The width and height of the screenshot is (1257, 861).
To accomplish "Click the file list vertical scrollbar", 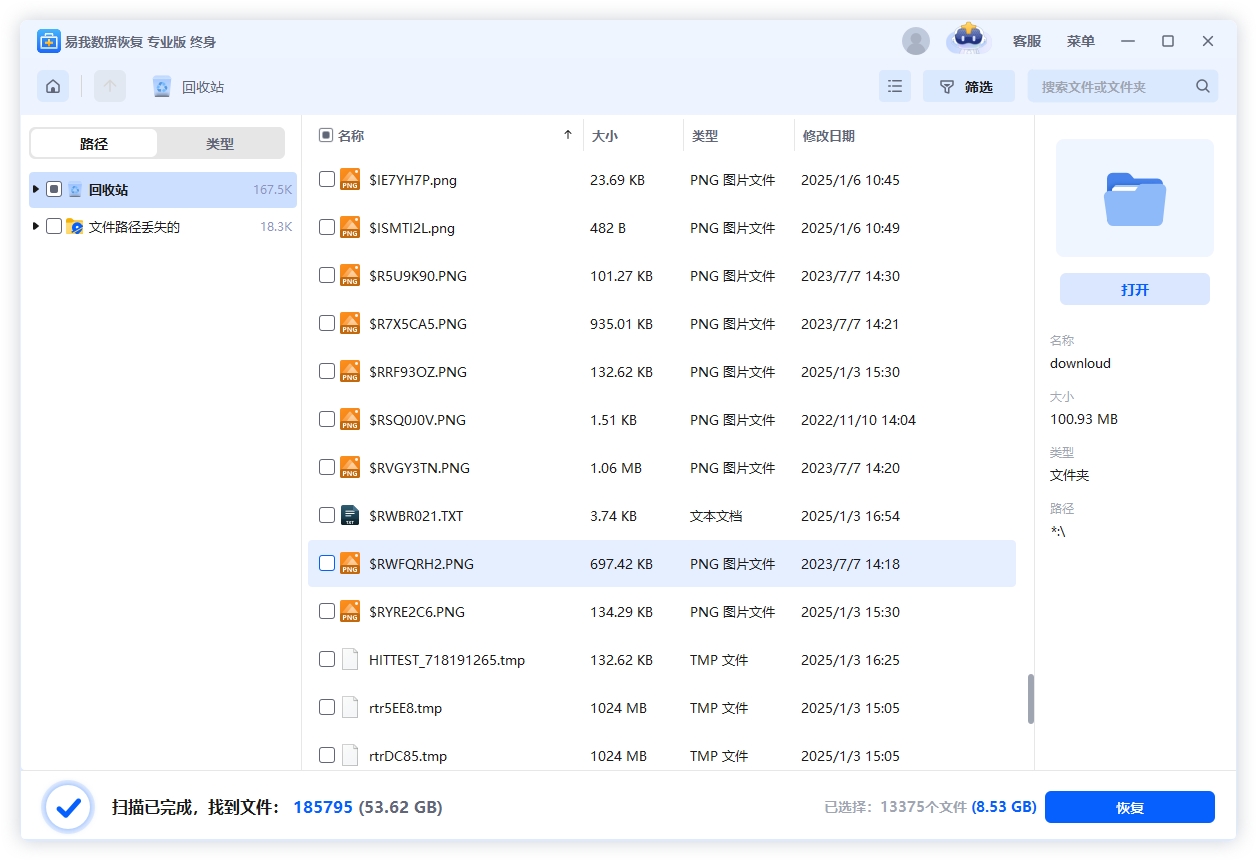I will [x=1030, y=698].
